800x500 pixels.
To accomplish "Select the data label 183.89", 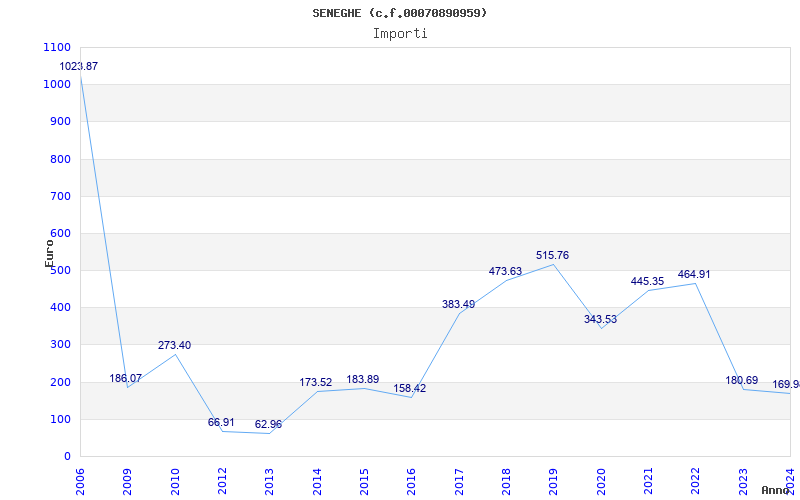I will pos(363,380).
